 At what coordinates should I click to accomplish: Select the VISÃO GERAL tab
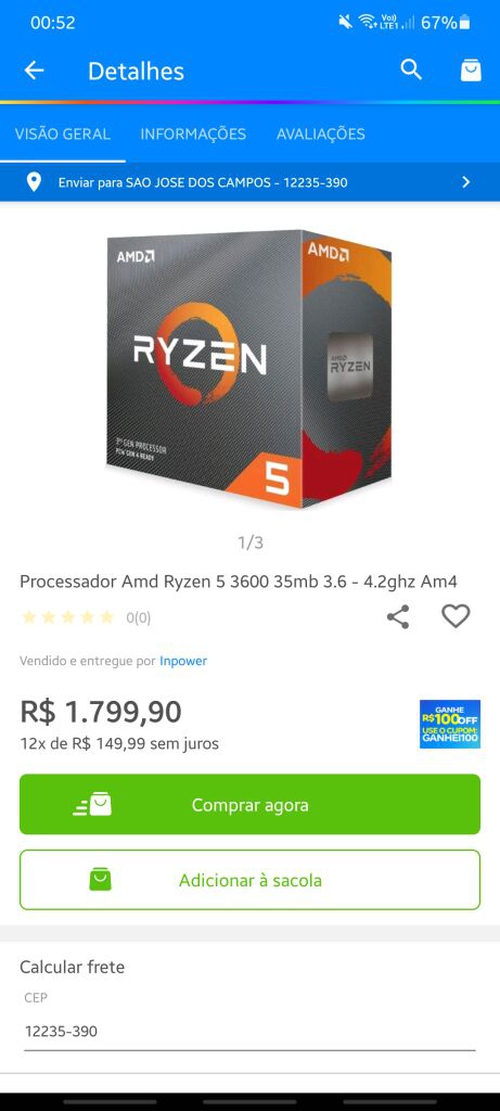tap(63, 134)
